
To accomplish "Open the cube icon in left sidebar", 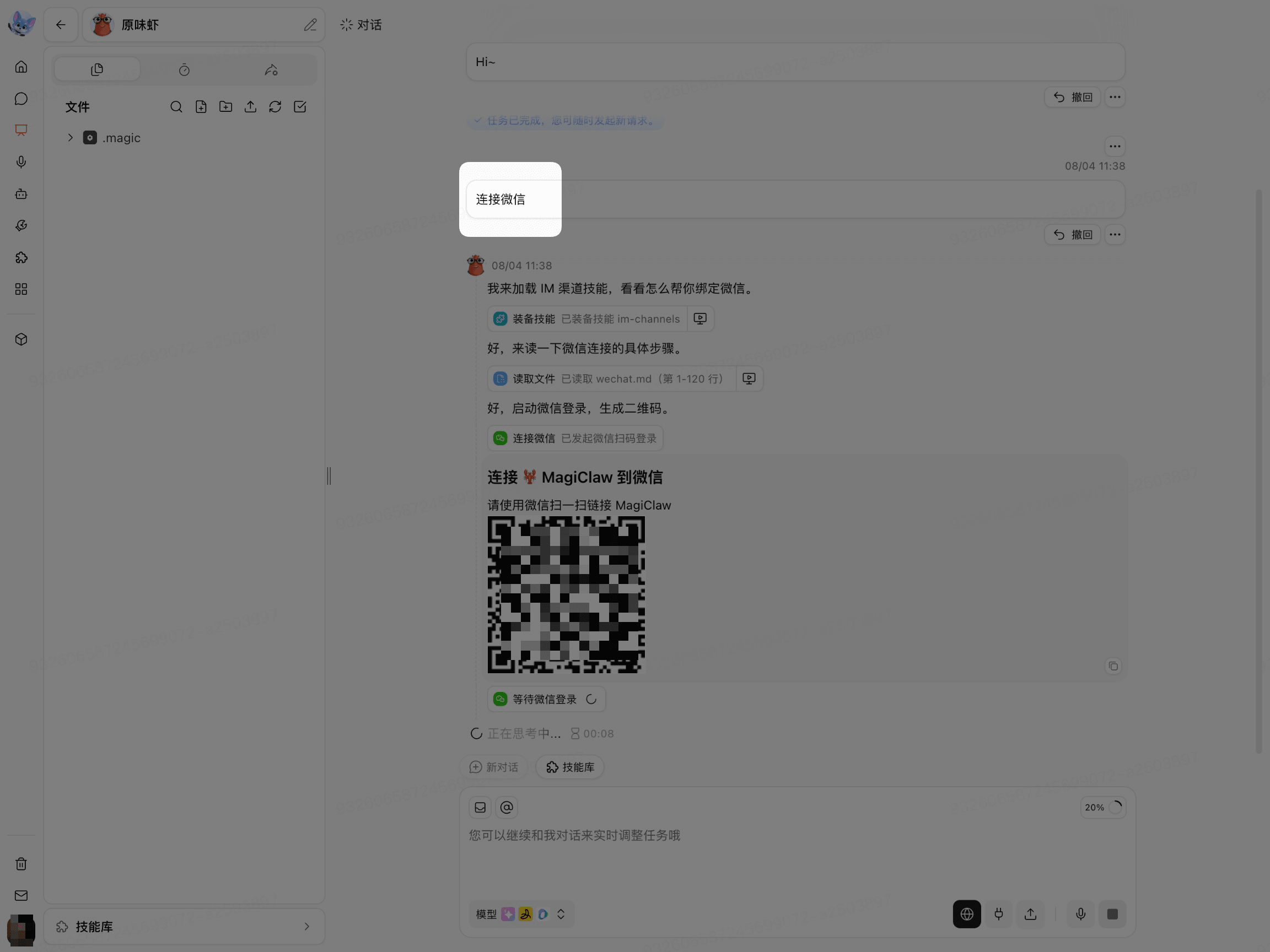I will pos(21,339).
